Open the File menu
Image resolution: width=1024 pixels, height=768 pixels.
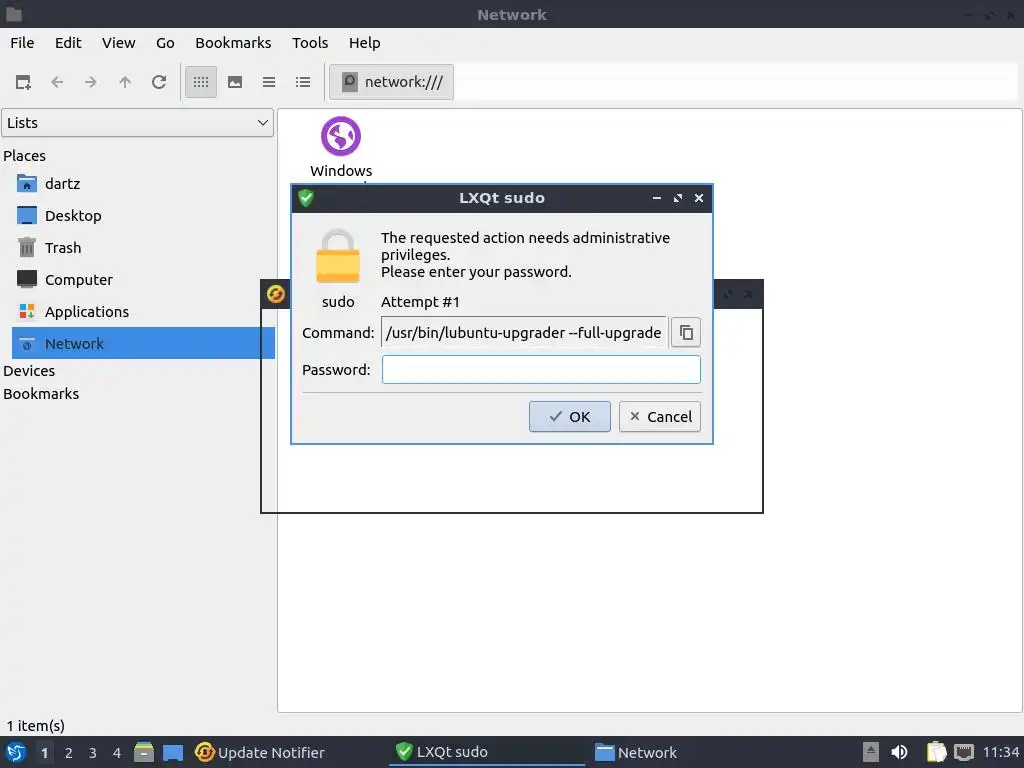coord(22,43)
